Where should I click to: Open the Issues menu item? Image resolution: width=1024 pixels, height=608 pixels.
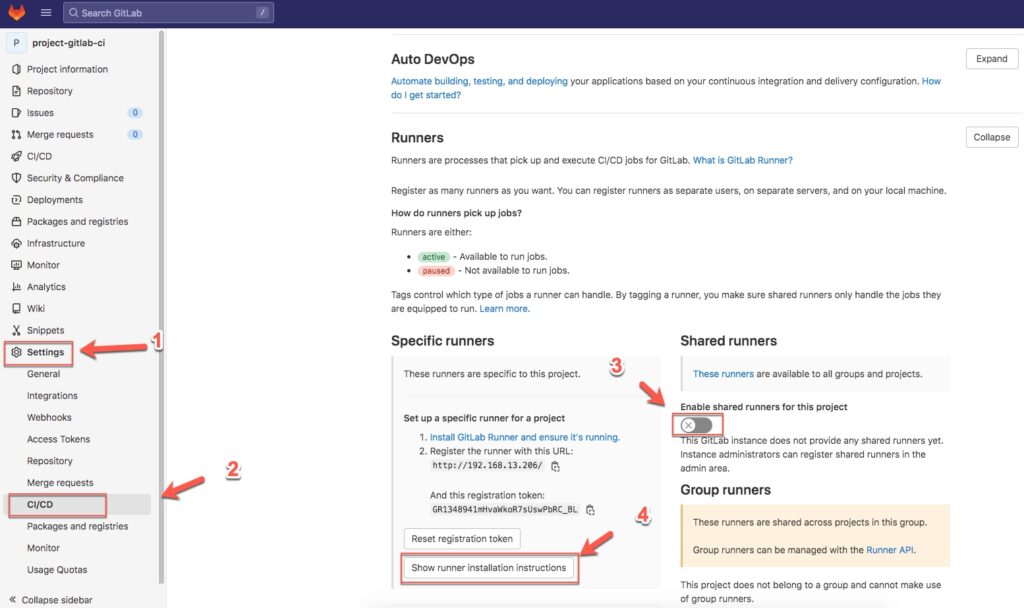pos(40,112)
